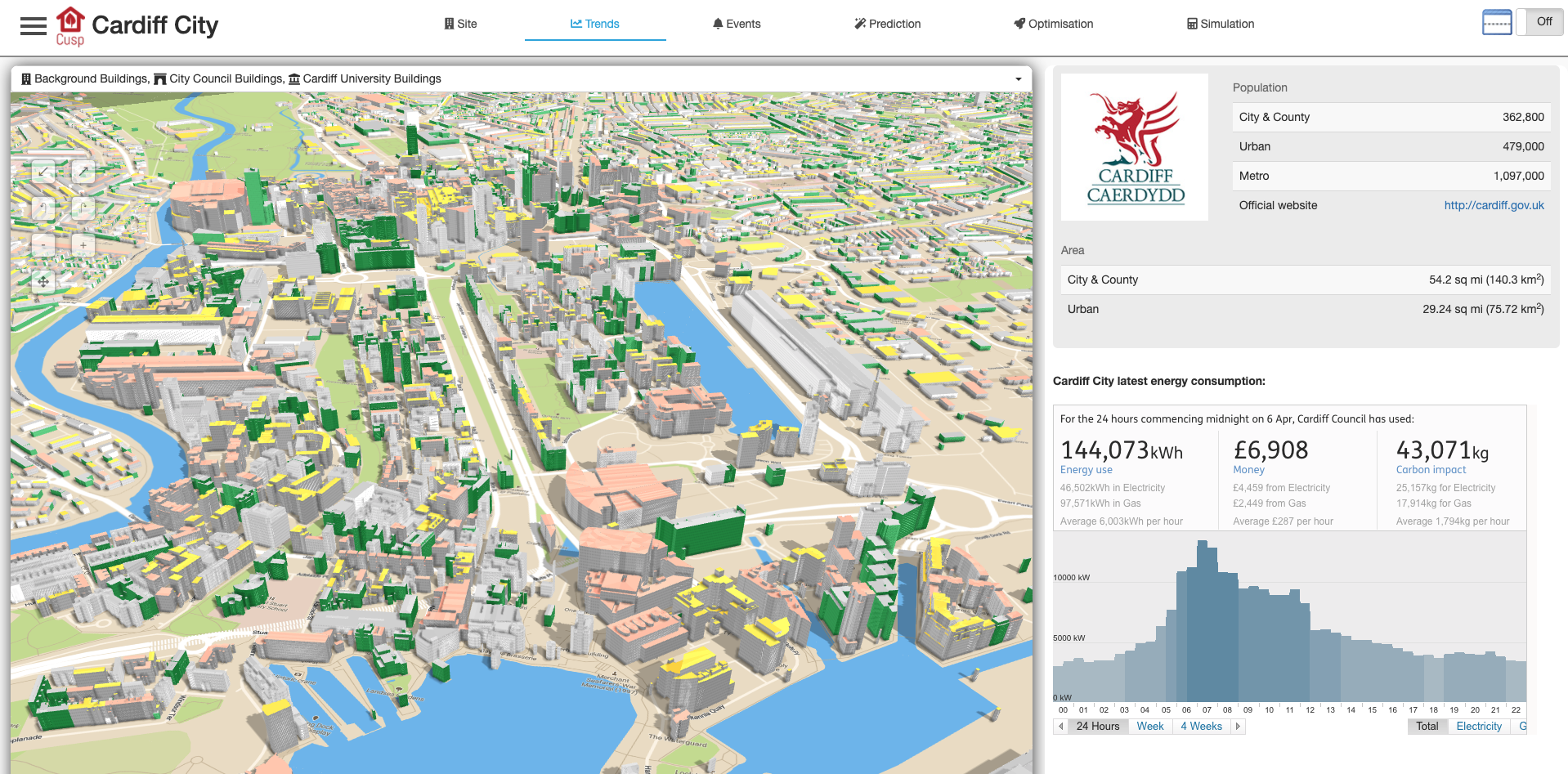Image resolution: width=1568 pixels, height=774 pixels.
Task: Click the 12 hour label on the chart axis
Action: click(x=1310, y=709)
